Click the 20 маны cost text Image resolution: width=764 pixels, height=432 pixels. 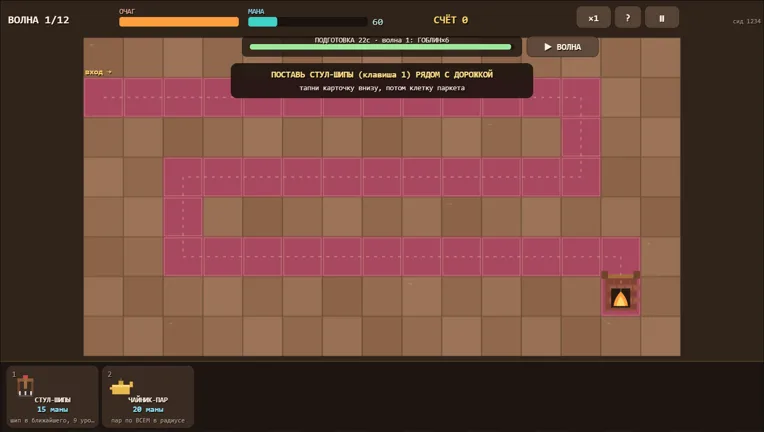(148, 410)
